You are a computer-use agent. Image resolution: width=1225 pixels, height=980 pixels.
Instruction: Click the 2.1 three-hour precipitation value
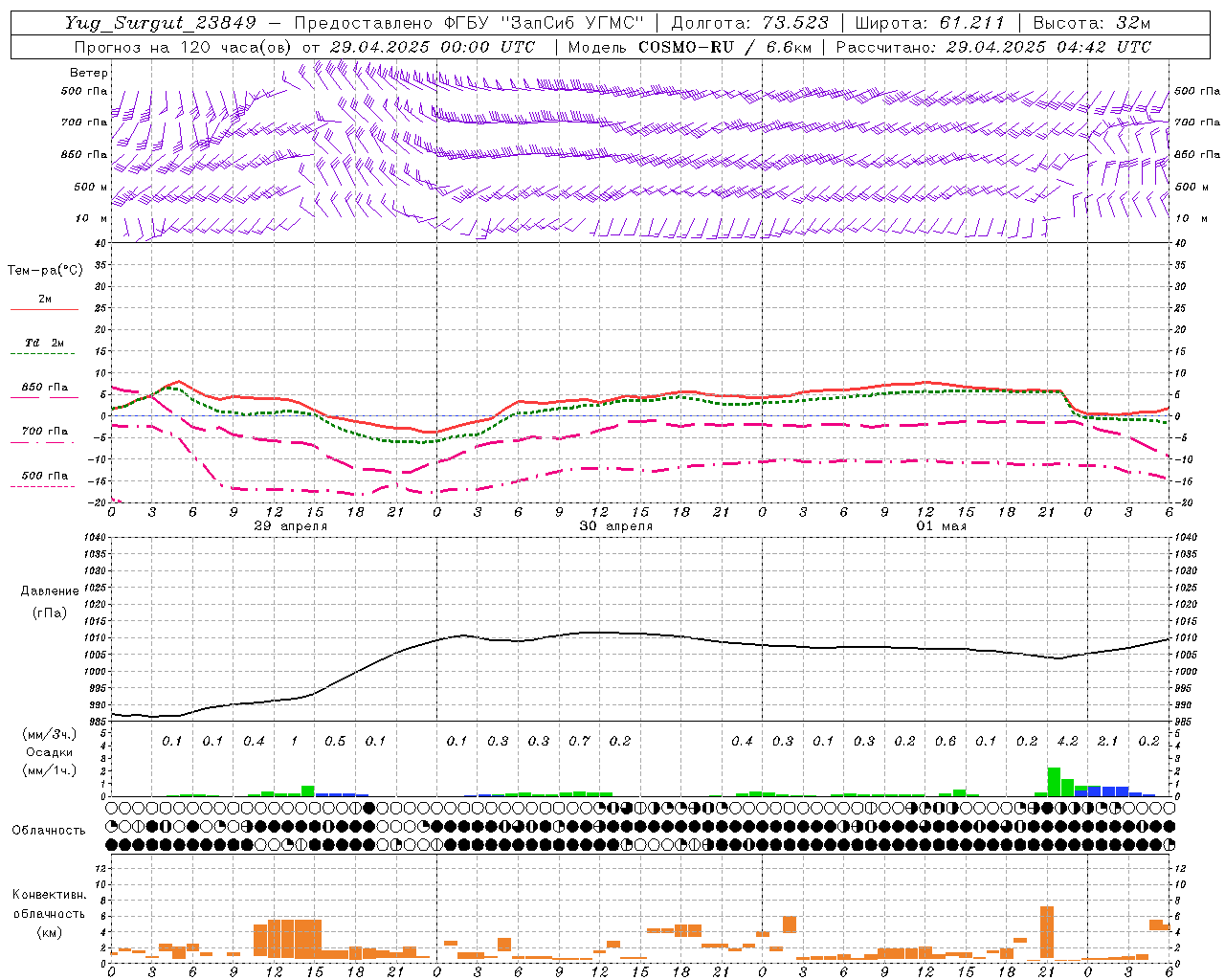(1108, 742)
